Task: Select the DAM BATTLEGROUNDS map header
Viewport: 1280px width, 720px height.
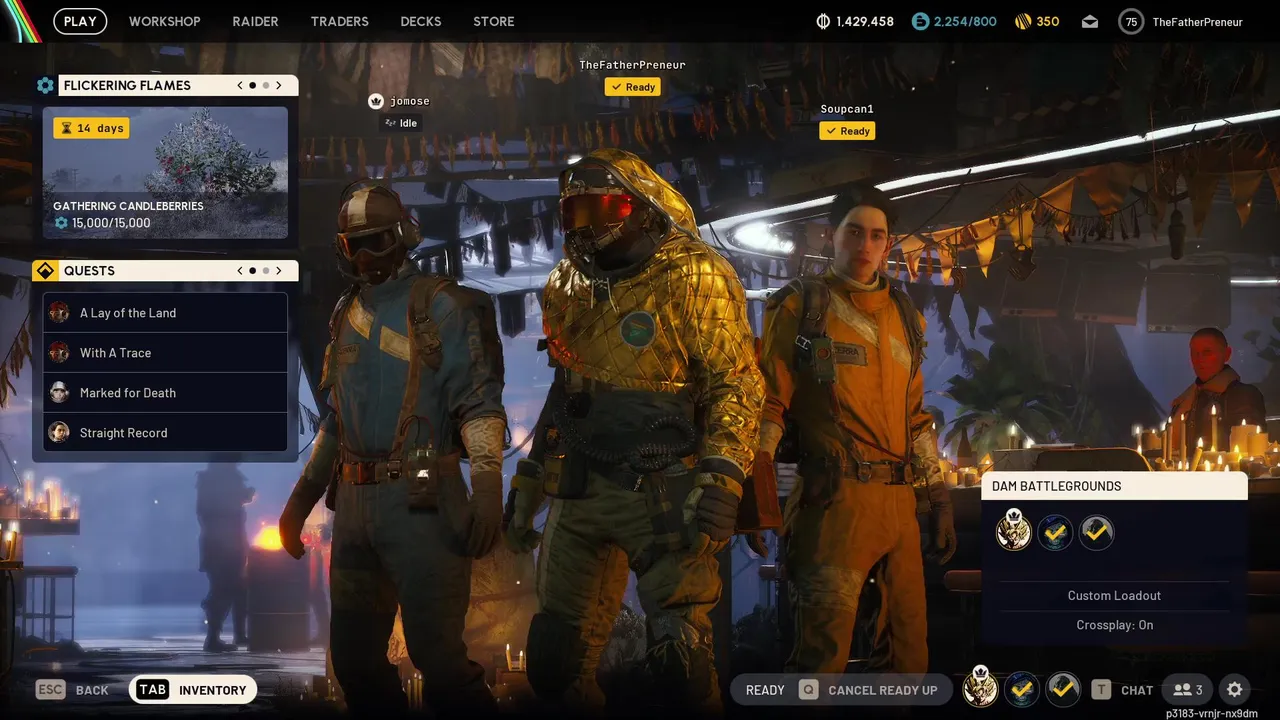Action: click(x=1114, y=486)
